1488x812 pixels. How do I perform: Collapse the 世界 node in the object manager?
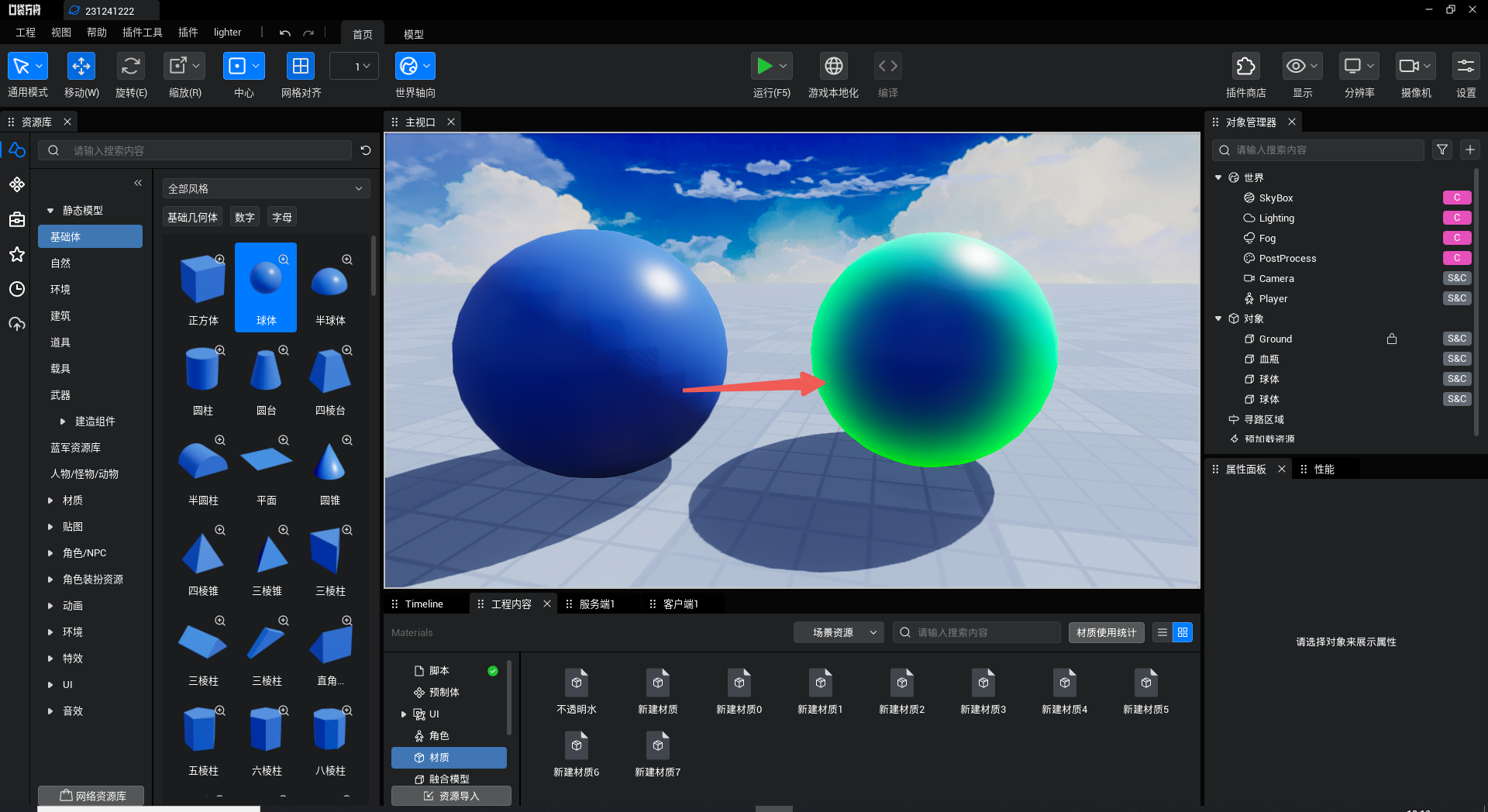click(x=1218, y=177)
